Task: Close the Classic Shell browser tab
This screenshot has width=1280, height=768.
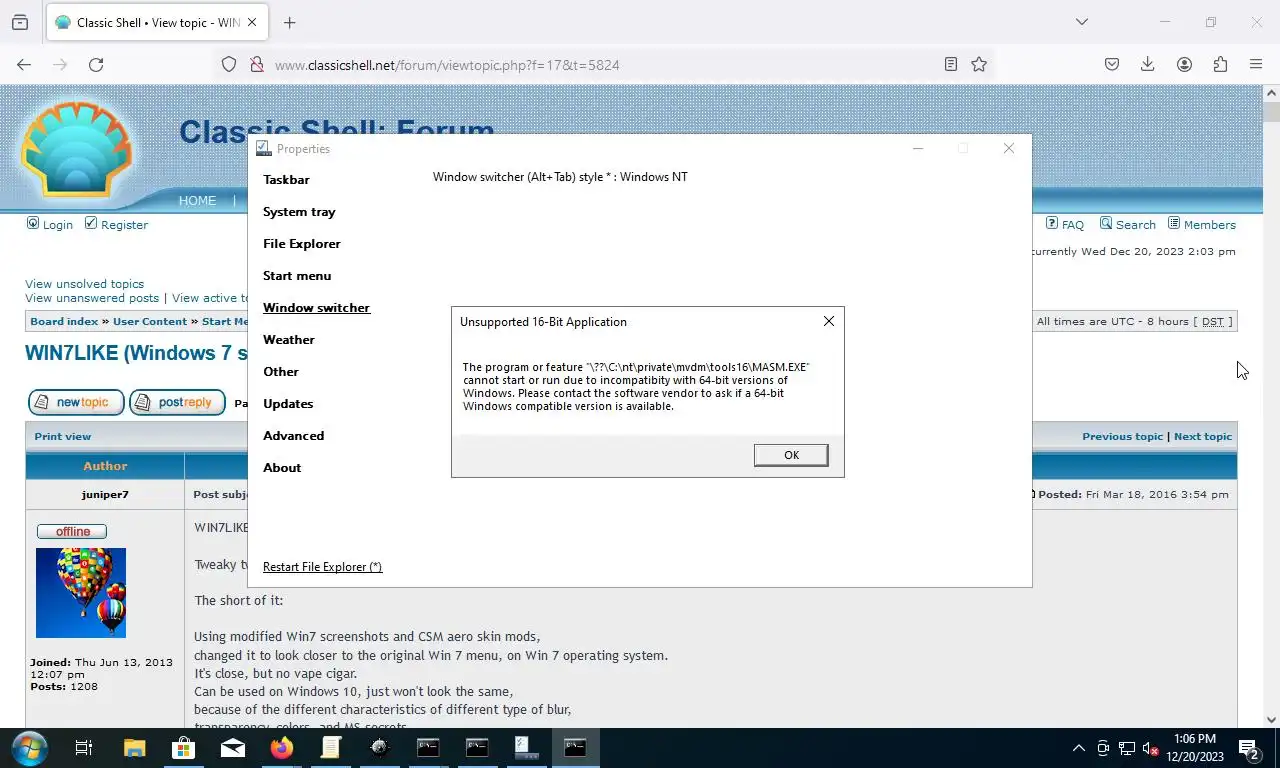Action: (x=251, y=22)
